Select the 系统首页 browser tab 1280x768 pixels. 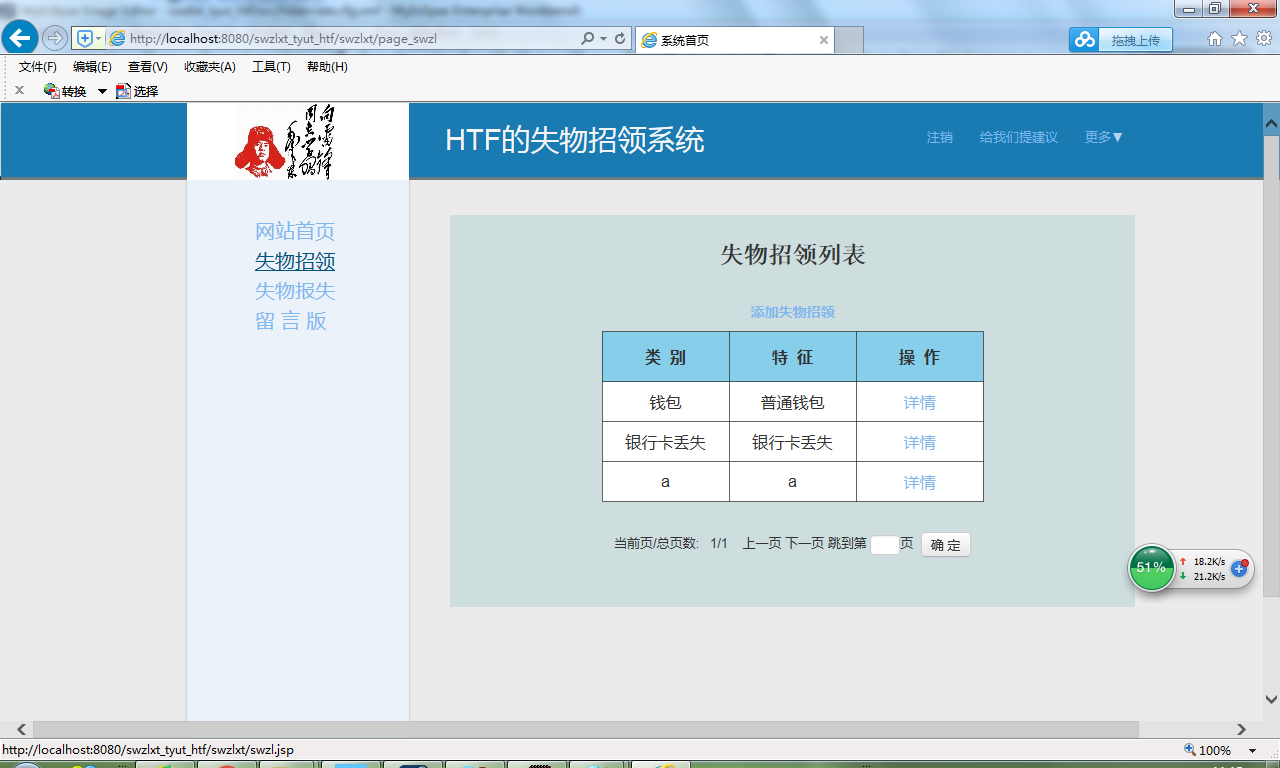735,40
